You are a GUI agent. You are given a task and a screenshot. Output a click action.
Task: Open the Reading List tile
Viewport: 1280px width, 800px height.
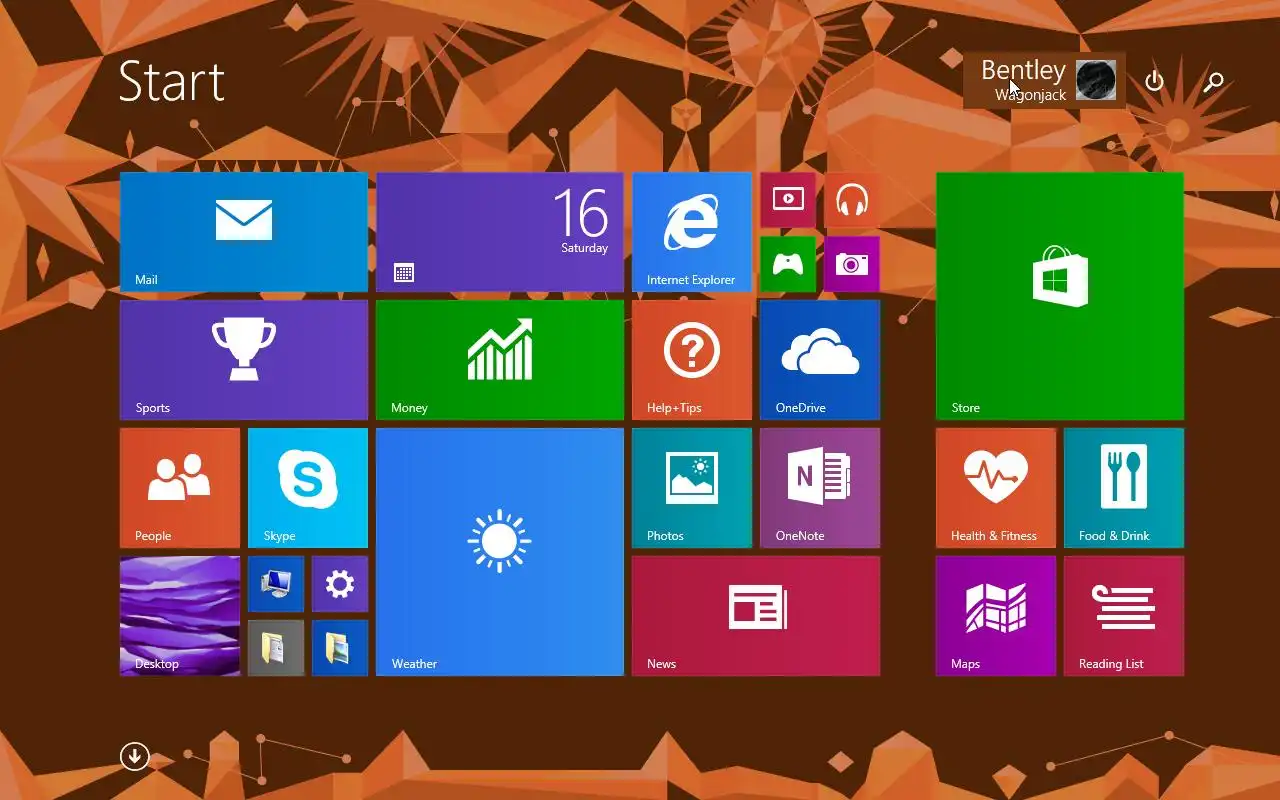[x=1124, y=616]
